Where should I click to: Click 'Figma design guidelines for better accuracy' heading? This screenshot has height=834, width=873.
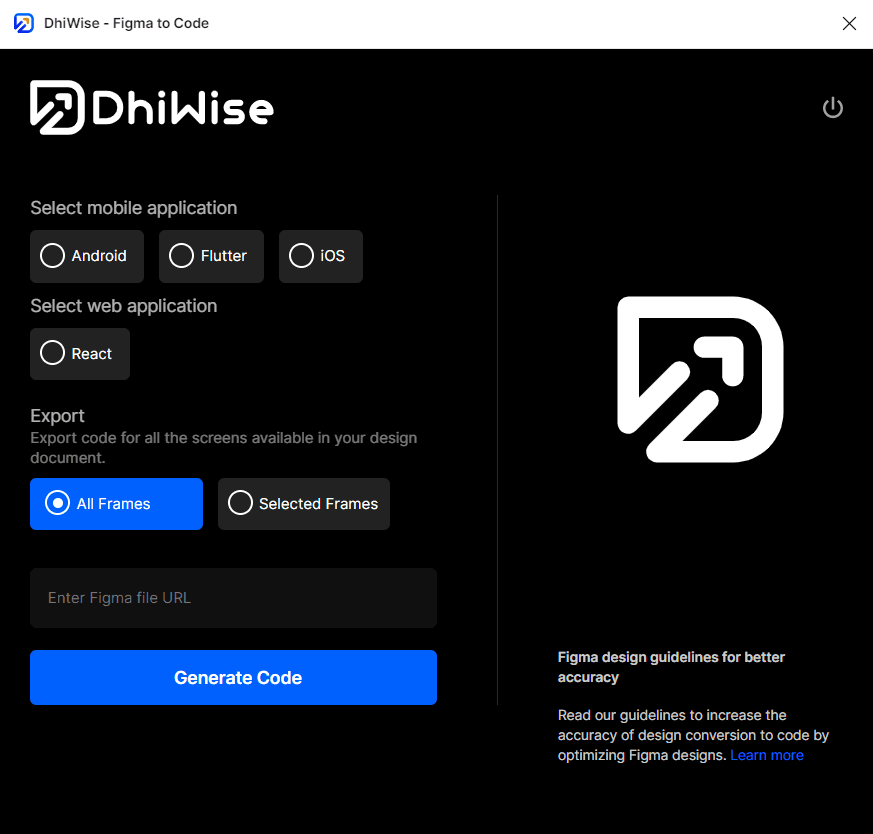tap(671, 667)
